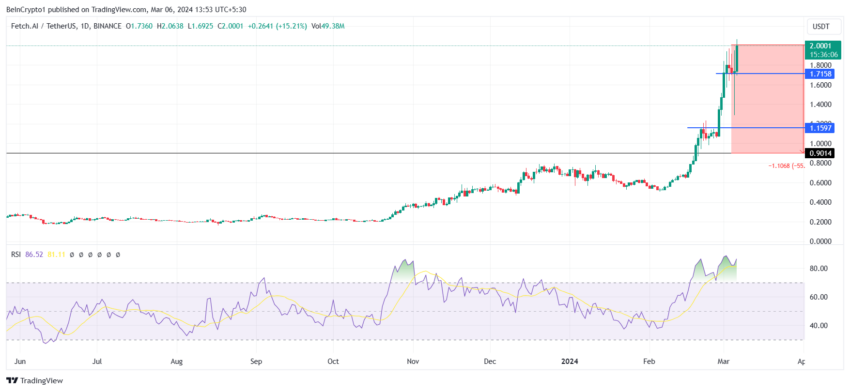Select the 0.9014 black price label
The image size is (850, 391).
tap(819, 153)
